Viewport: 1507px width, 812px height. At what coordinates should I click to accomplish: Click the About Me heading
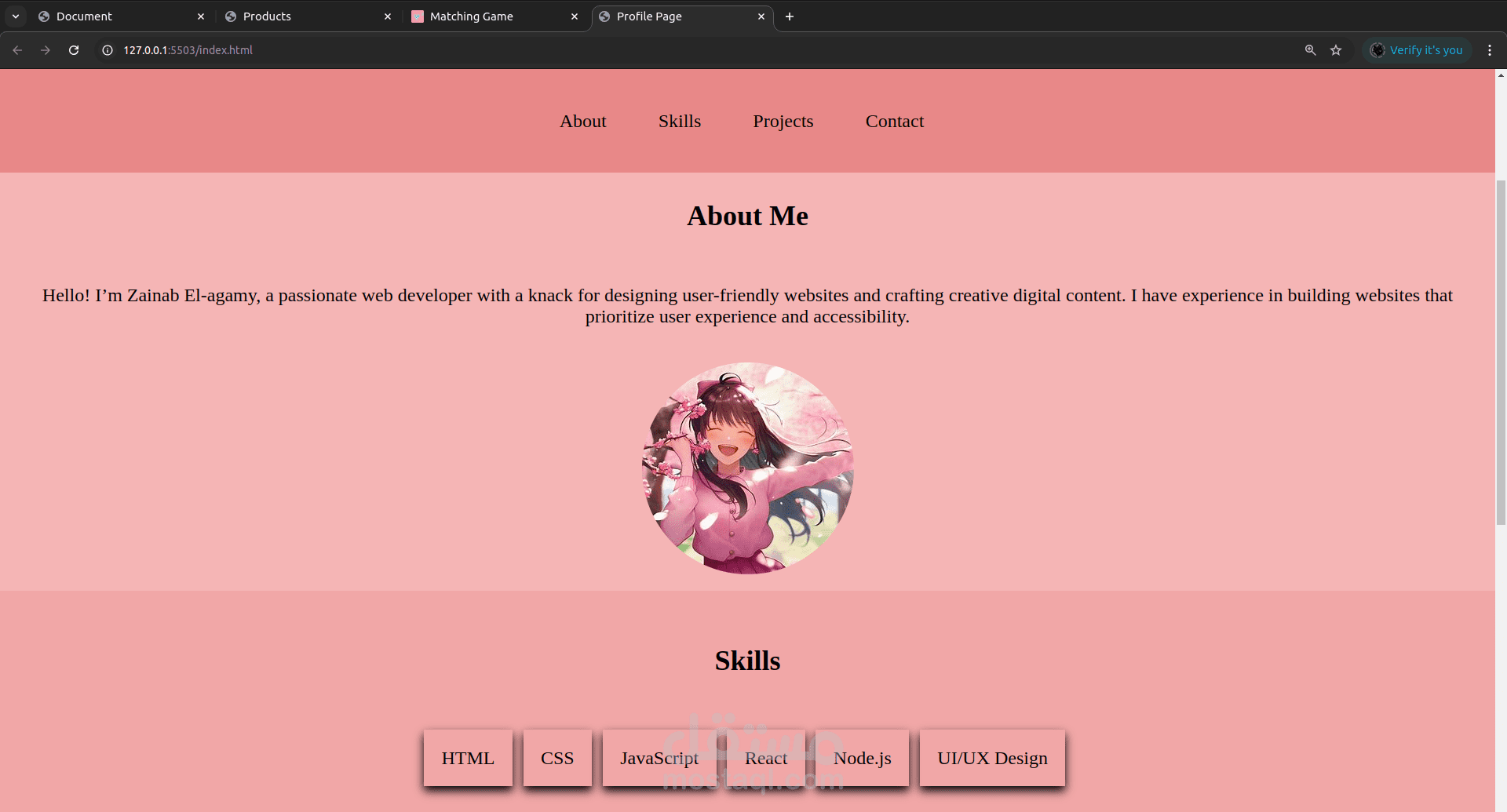[x=747, y=216]
